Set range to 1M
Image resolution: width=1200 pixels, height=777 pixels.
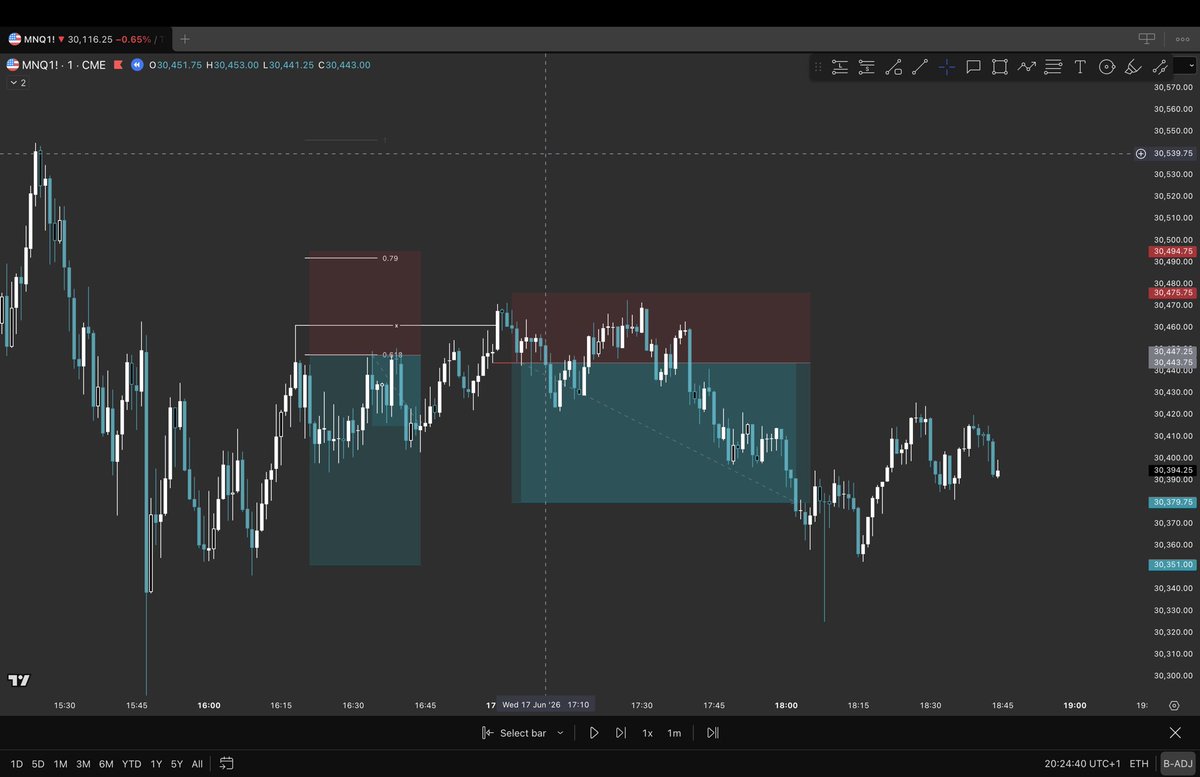coord(61,764)
